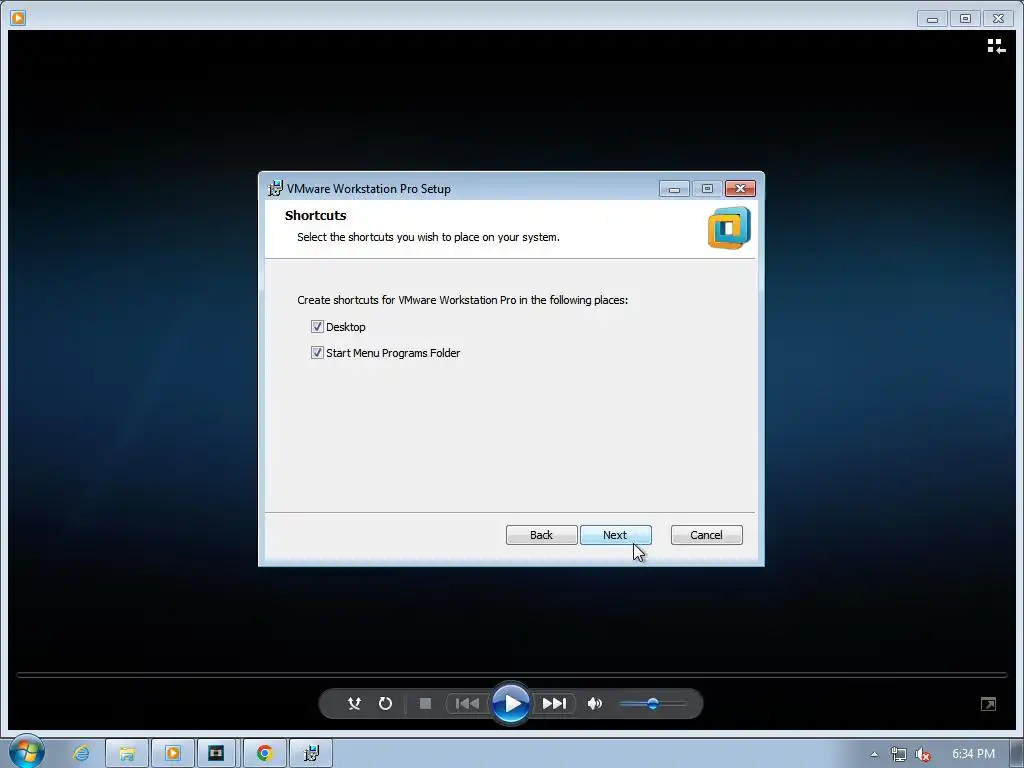Close the VMware Setup dialog
The width and height of the screenshot is (1024, 768).
[x=740, y=189]
